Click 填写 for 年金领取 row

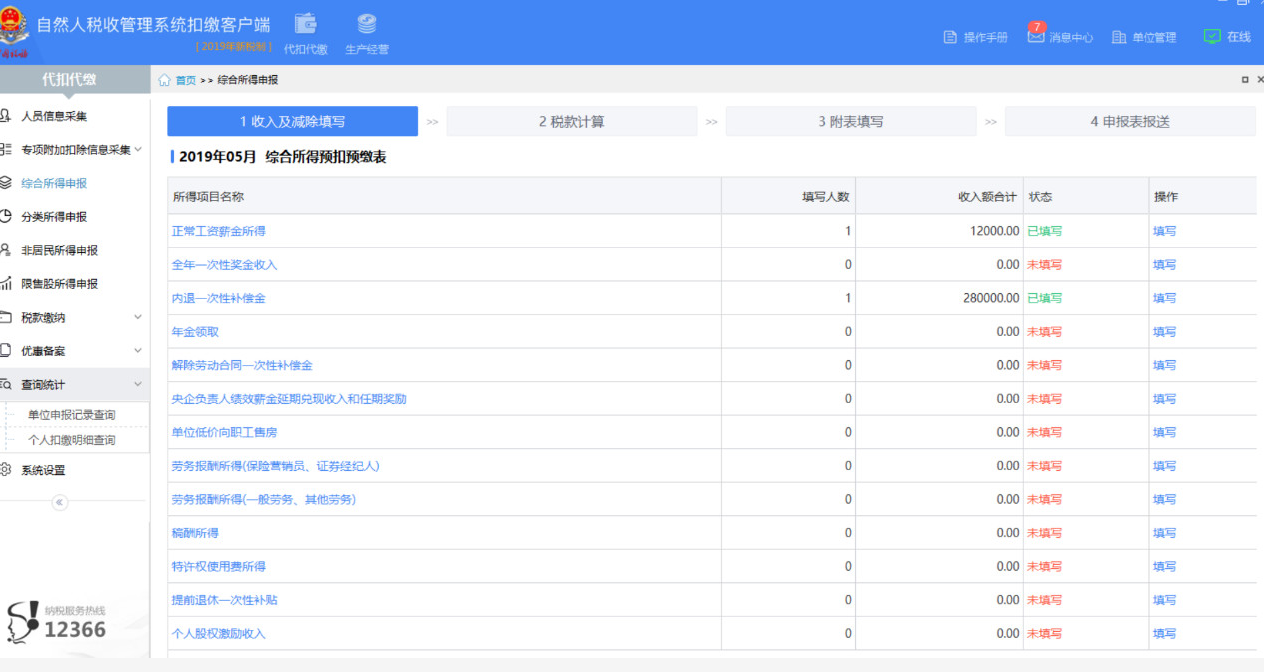click(x=1164, y=332)
